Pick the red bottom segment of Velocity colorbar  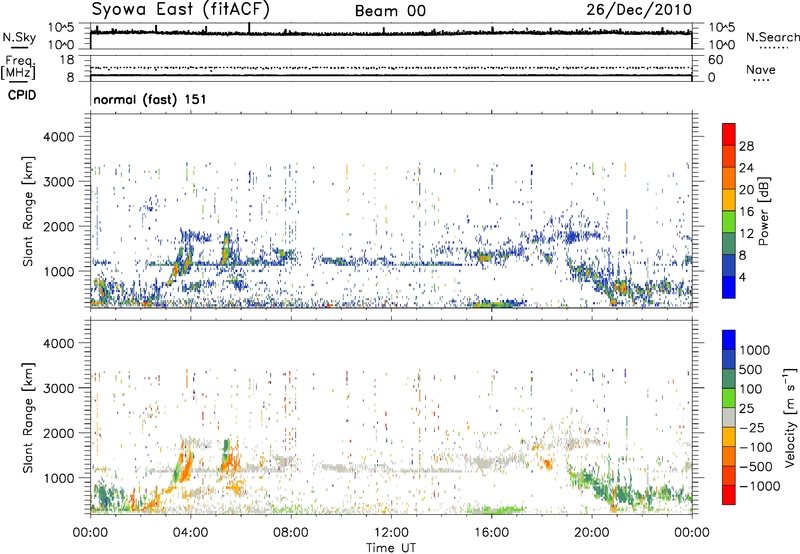click(729, 495)
